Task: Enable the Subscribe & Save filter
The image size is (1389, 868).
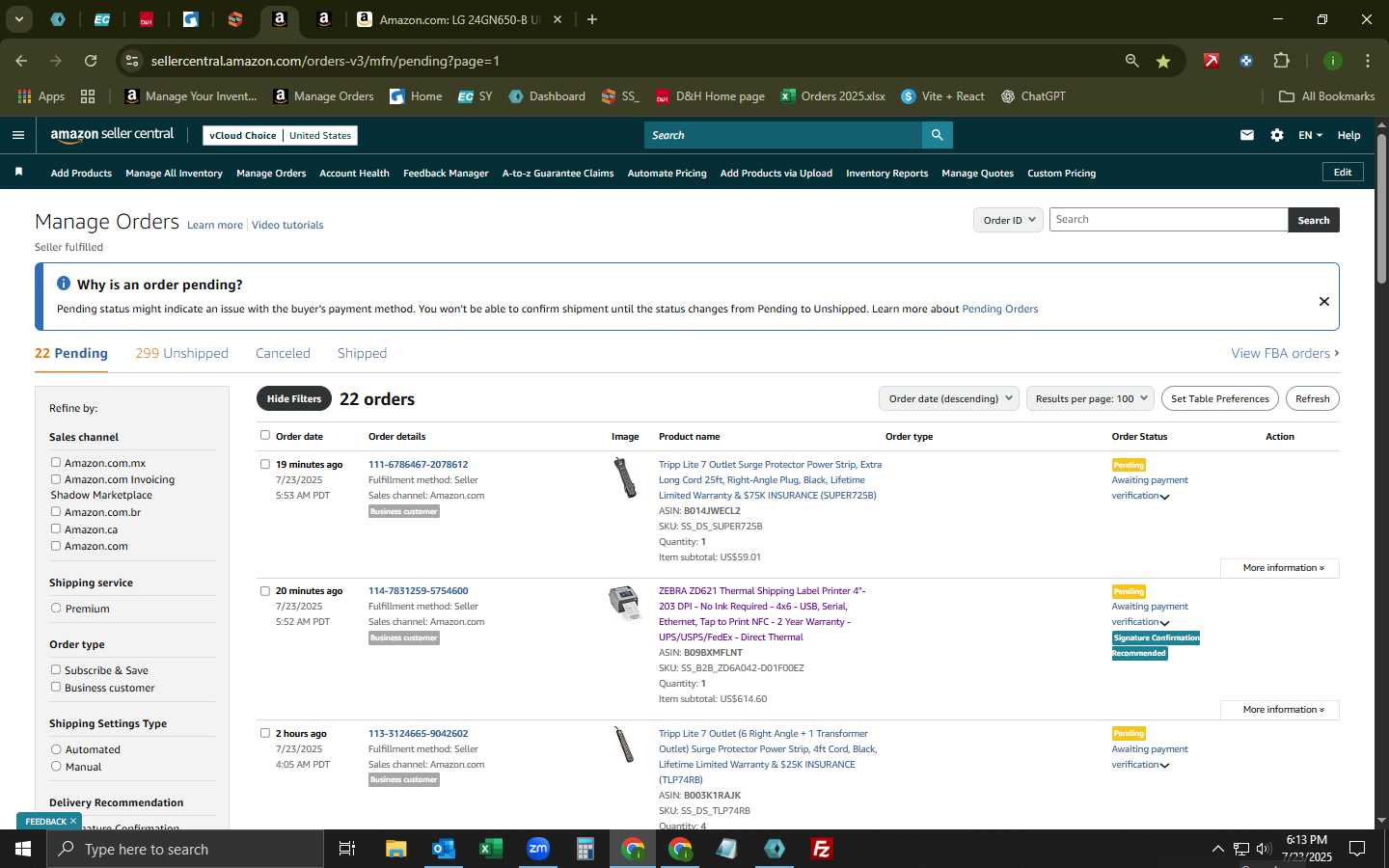Action: tap(56, 669)
